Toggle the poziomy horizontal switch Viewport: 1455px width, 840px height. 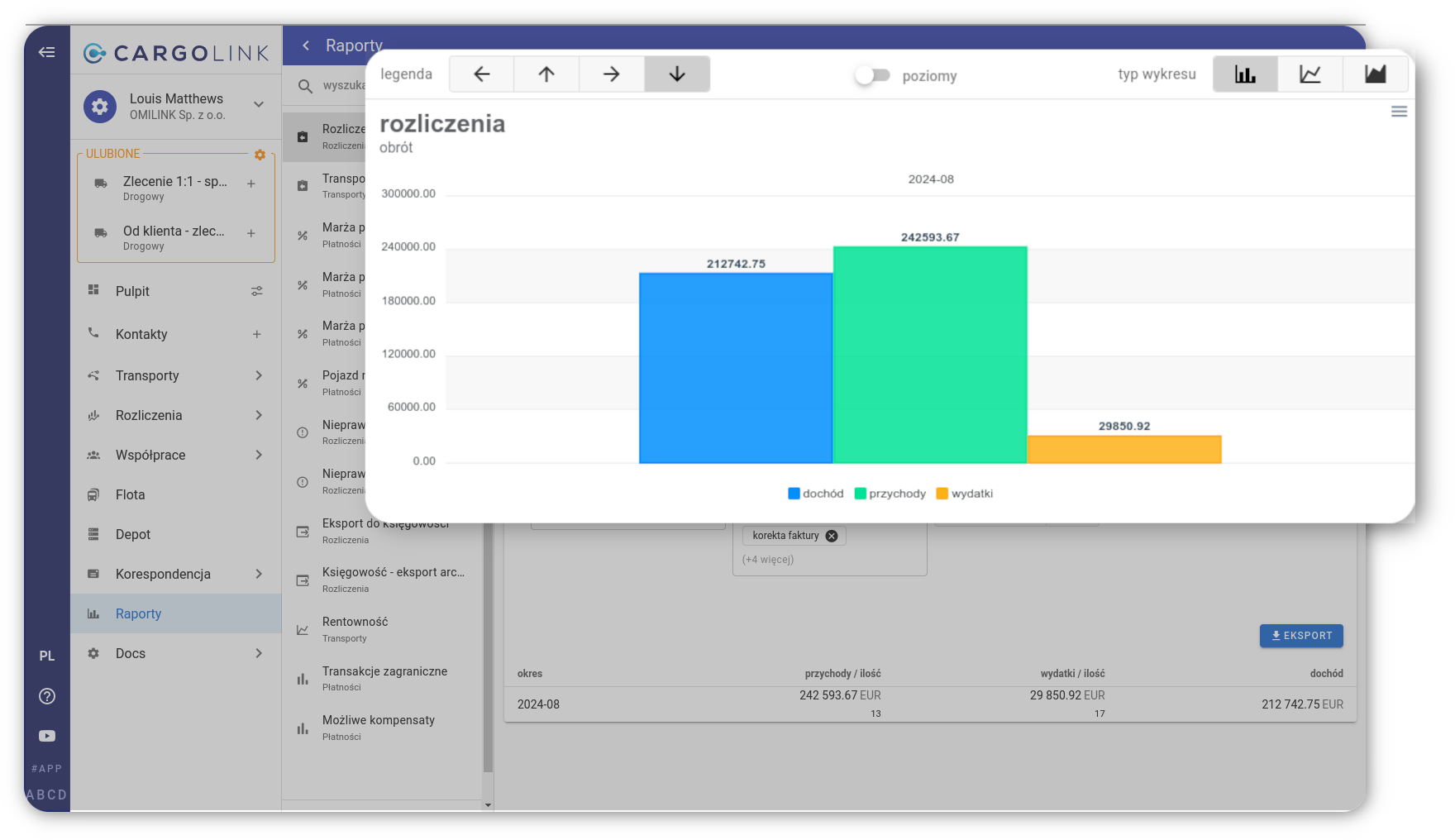(872, 75)
